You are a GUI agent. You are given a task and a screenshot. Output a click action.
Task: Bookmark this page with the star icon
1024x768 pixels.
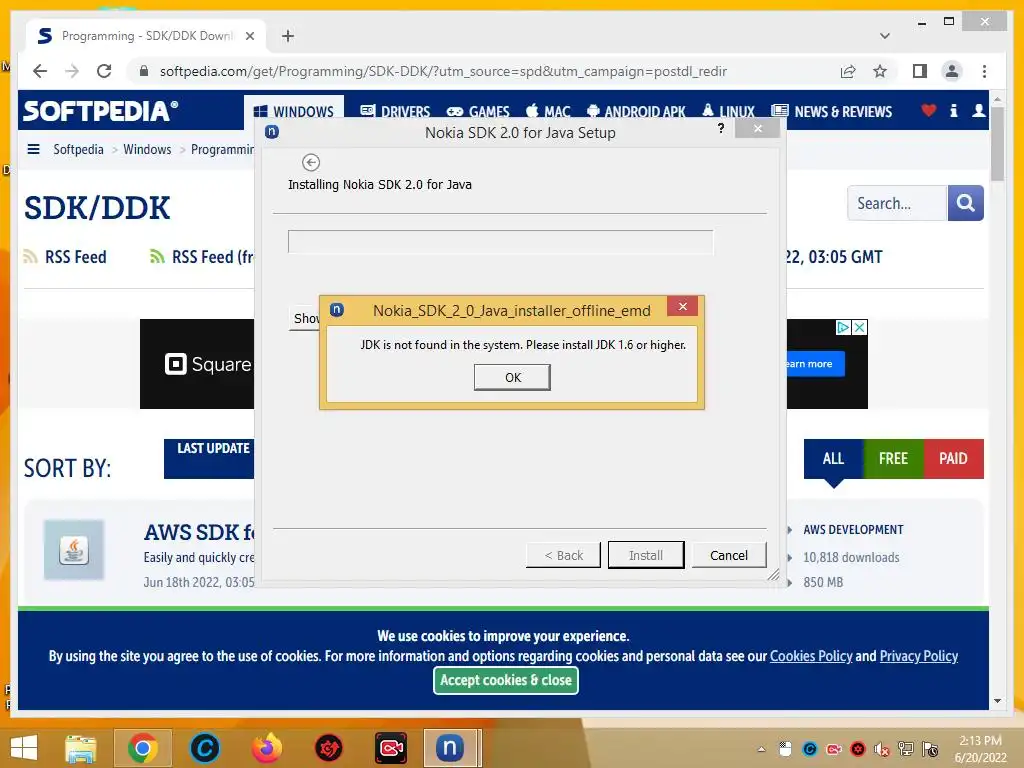[x=880, y=71]
